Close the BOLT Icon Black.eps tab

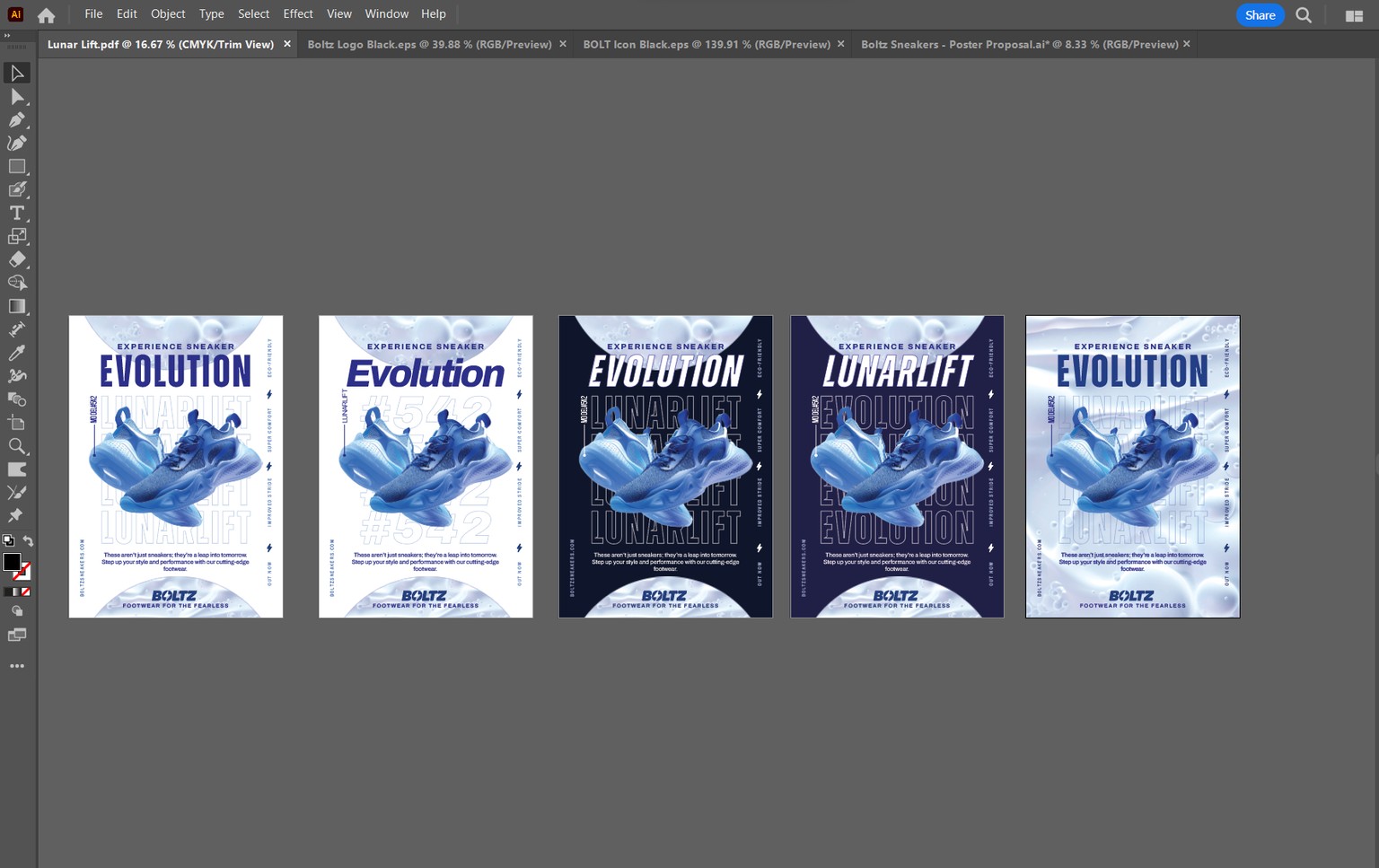pyautogui.click(x=840, y=44)
